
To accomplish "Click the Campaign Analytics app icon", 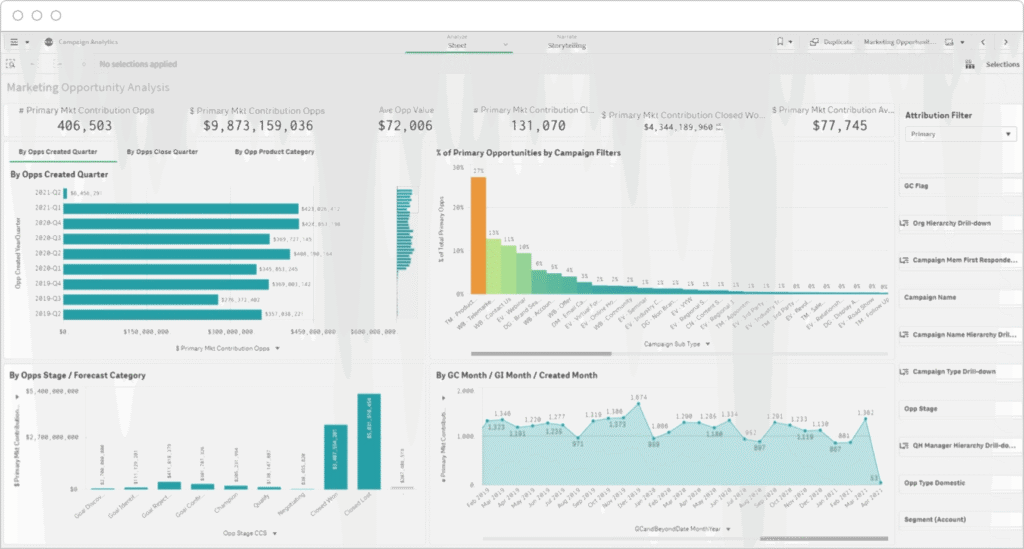I will [x=50, y=42].
